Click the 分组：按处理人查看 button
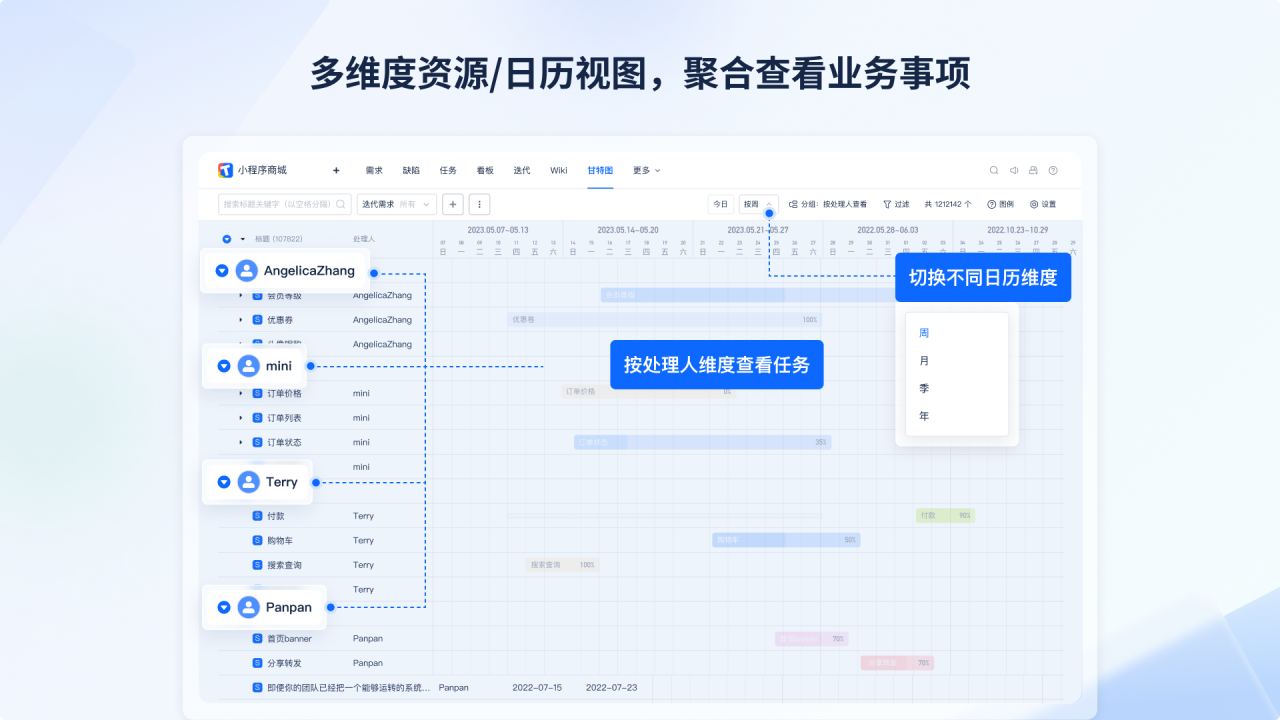This screenshot has height=720, width=1280. tap(828, 204)
